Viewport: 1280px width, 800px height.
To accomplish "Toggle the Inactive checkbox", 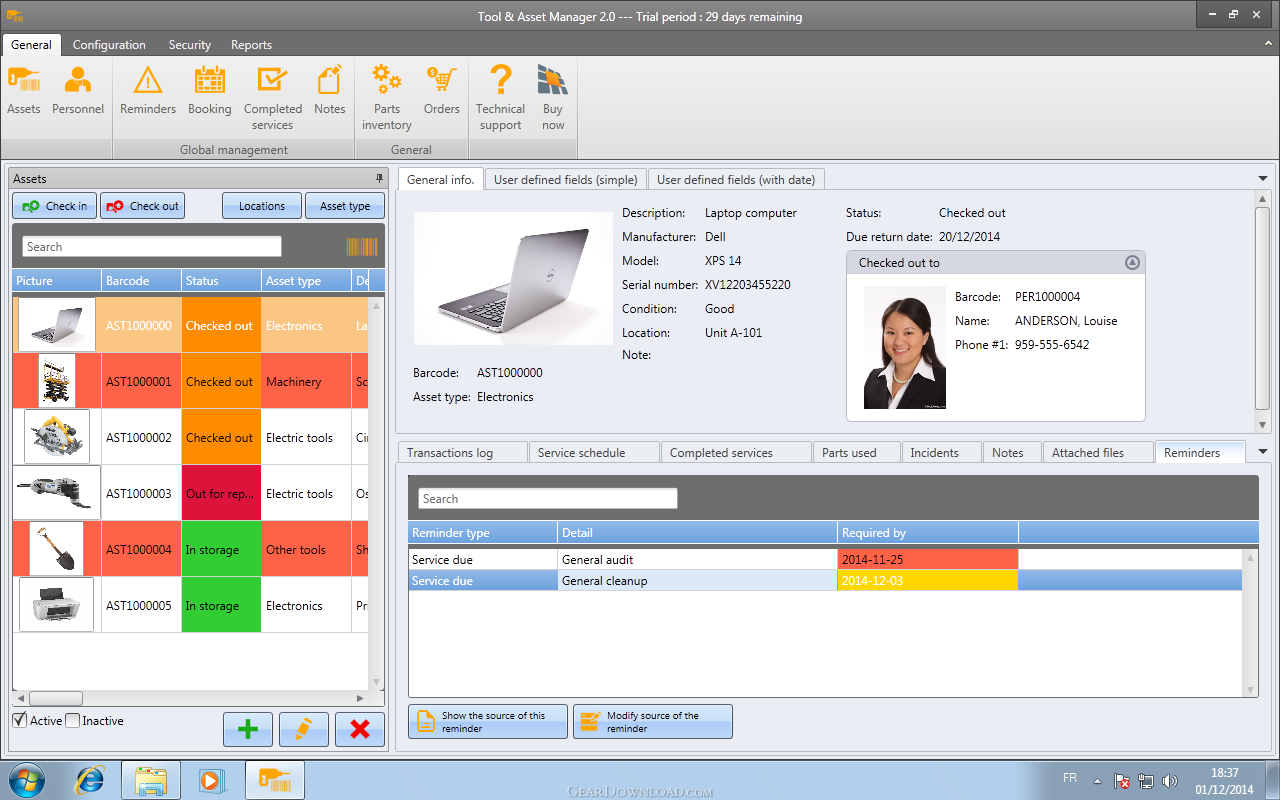I will pyautogui.click(x=72, y=720).
